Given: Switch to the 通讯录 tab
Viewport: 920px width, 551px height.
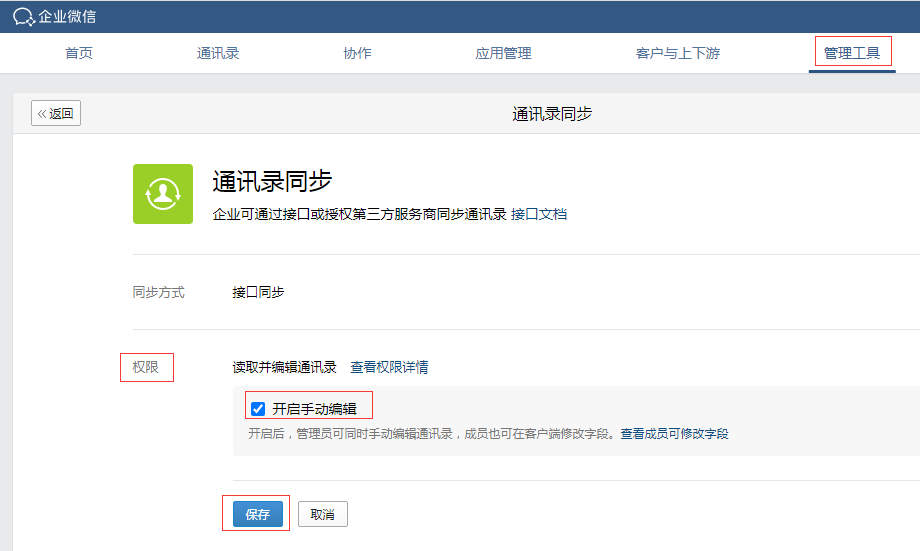Looking at the screenshot, I should coord(218,53).
